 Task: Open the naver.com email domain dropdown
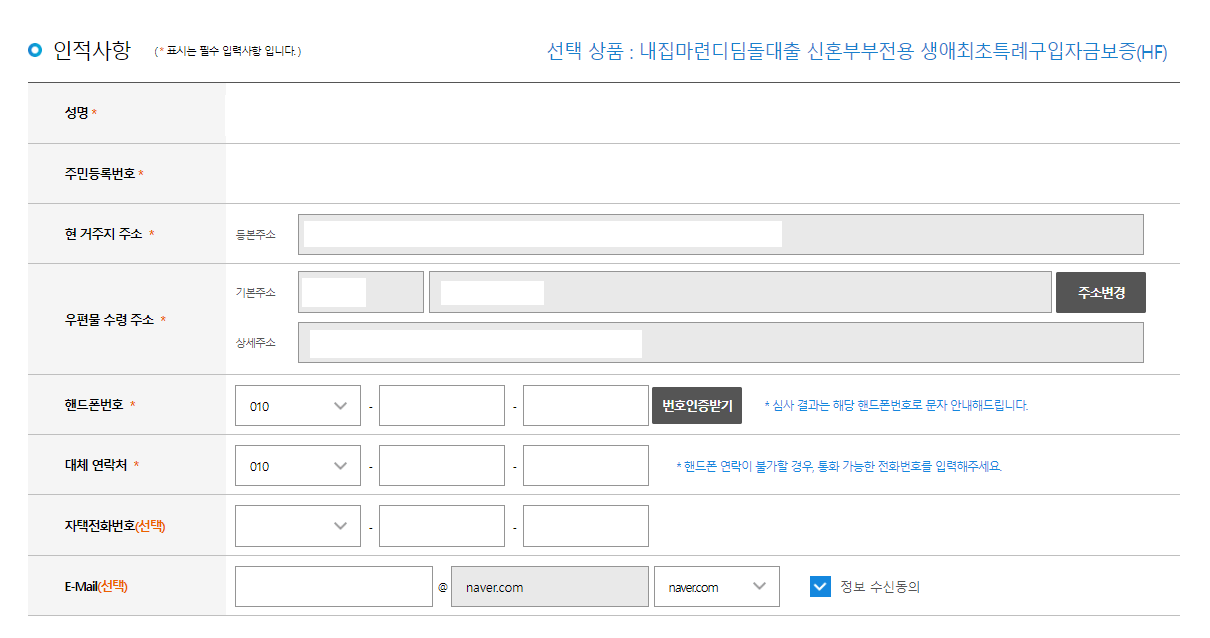click(x=716, y=586)
